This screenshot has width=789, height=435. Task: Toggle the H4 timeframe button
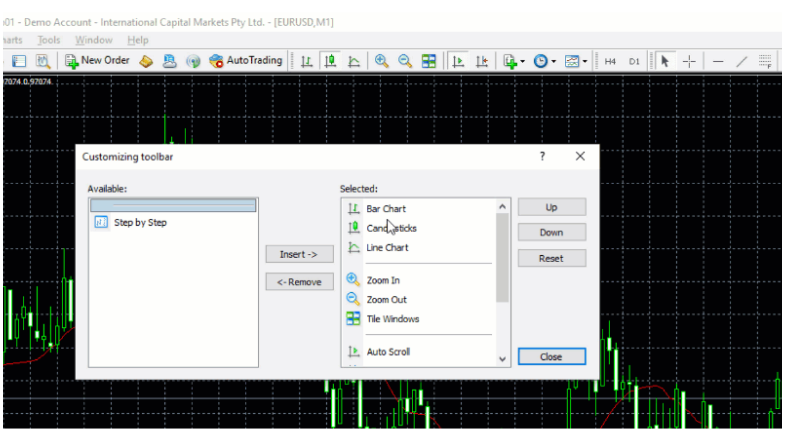(x=610, y=61)
